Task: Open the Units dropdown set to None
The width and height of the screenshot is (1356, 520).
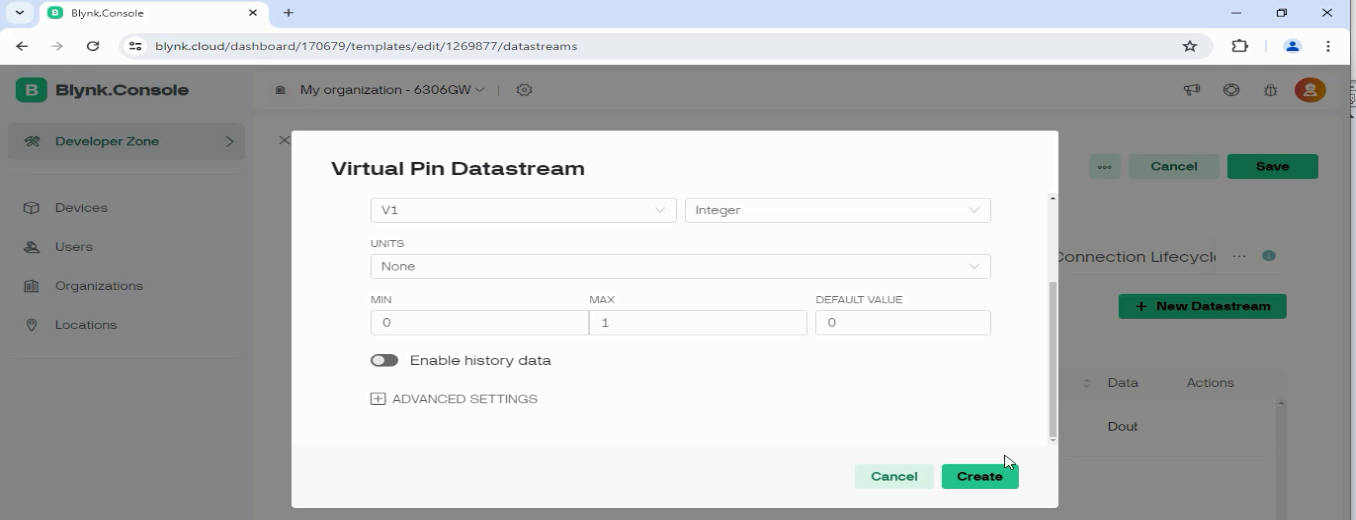Action: coord(680,266)
